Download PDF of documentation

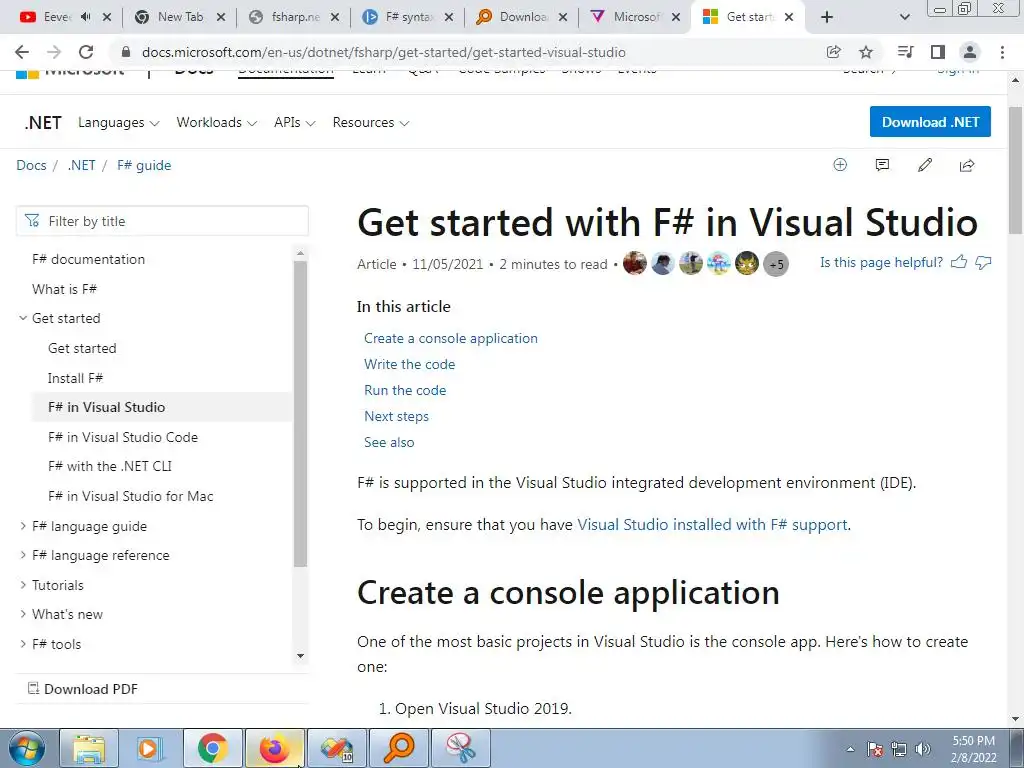click(x=83, y=689)
